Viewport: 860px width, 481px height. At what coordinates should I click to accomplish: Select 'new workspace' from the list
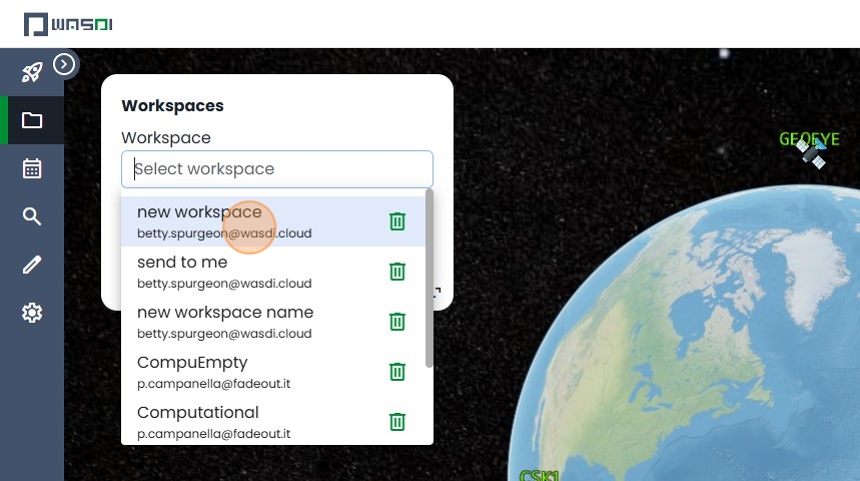(273, 222)
